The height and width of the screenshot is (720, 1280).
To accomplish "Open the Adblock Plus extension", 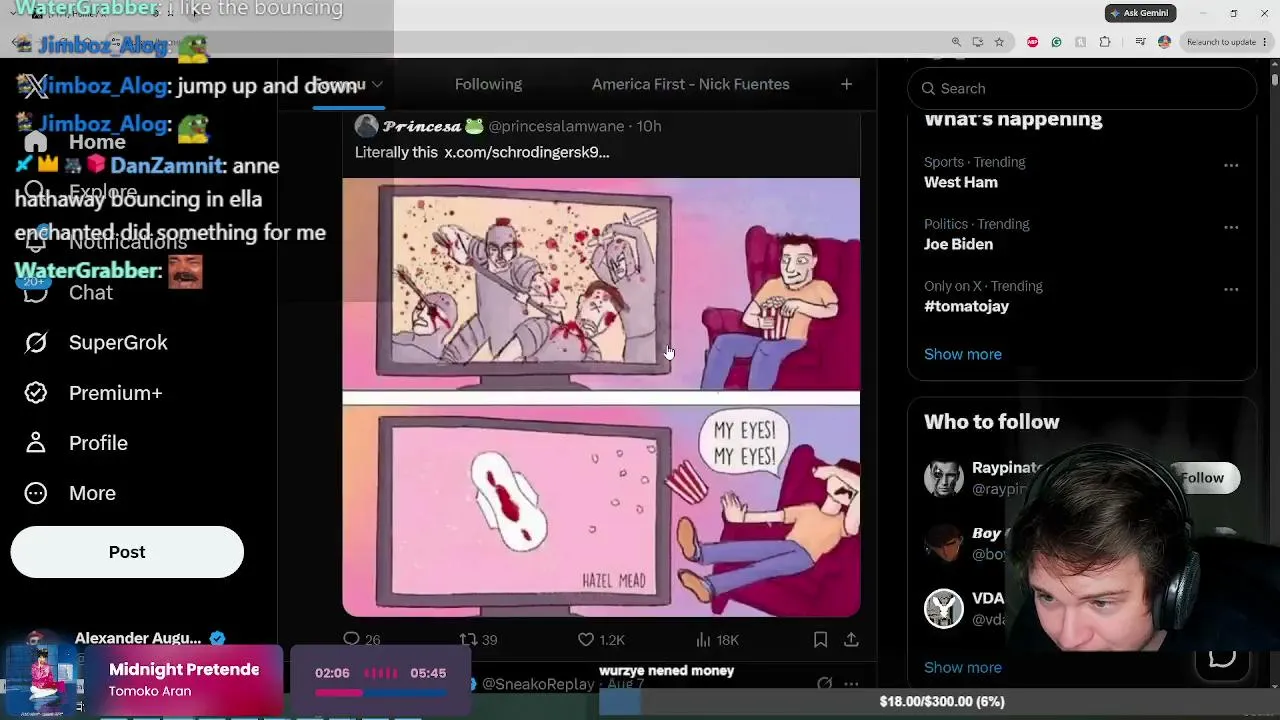I will [x=1032, y=42].
